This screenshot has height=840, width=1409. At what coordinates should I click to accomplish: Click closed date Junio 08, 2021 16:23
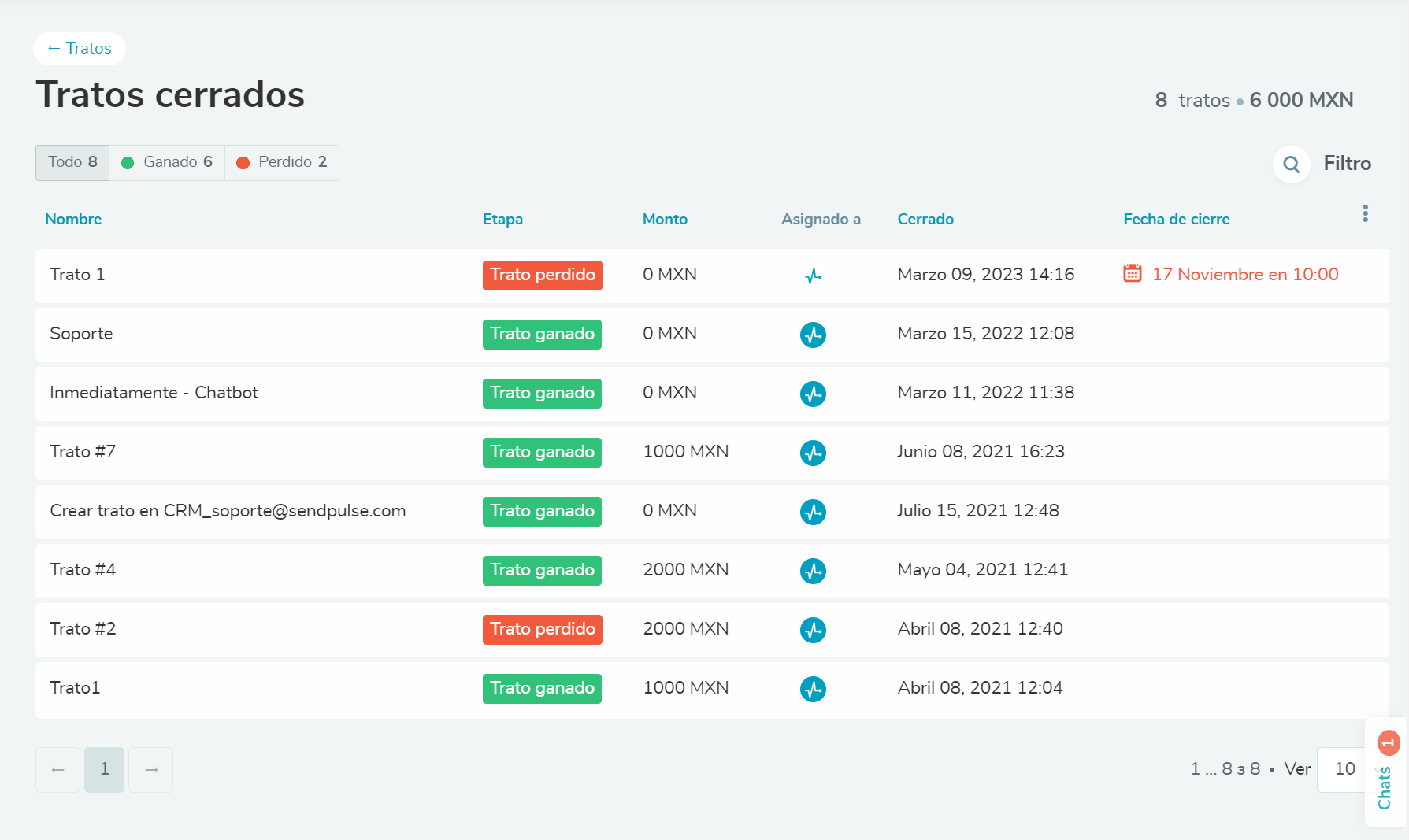point(981,451)
